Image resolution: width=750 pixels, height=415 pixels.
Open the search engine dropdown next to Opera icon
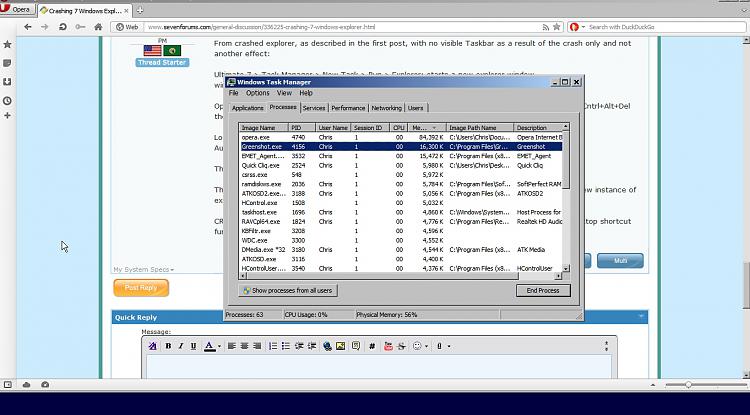[x=584, y=27]
